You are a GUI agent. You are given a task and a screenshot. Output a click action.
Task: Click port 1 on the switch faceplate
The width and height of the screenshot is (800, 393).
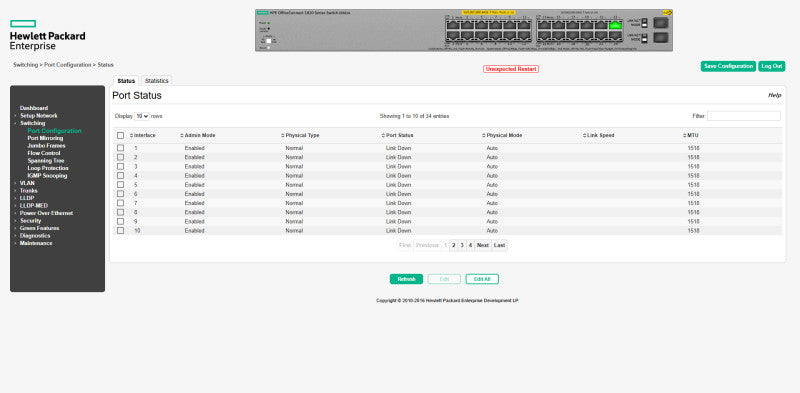click(453, 26)
